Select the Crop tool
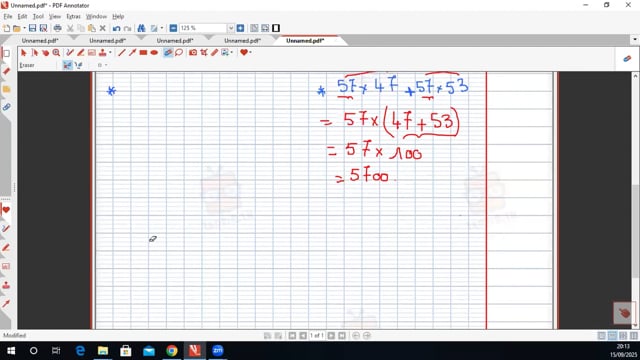 [204, 53]
